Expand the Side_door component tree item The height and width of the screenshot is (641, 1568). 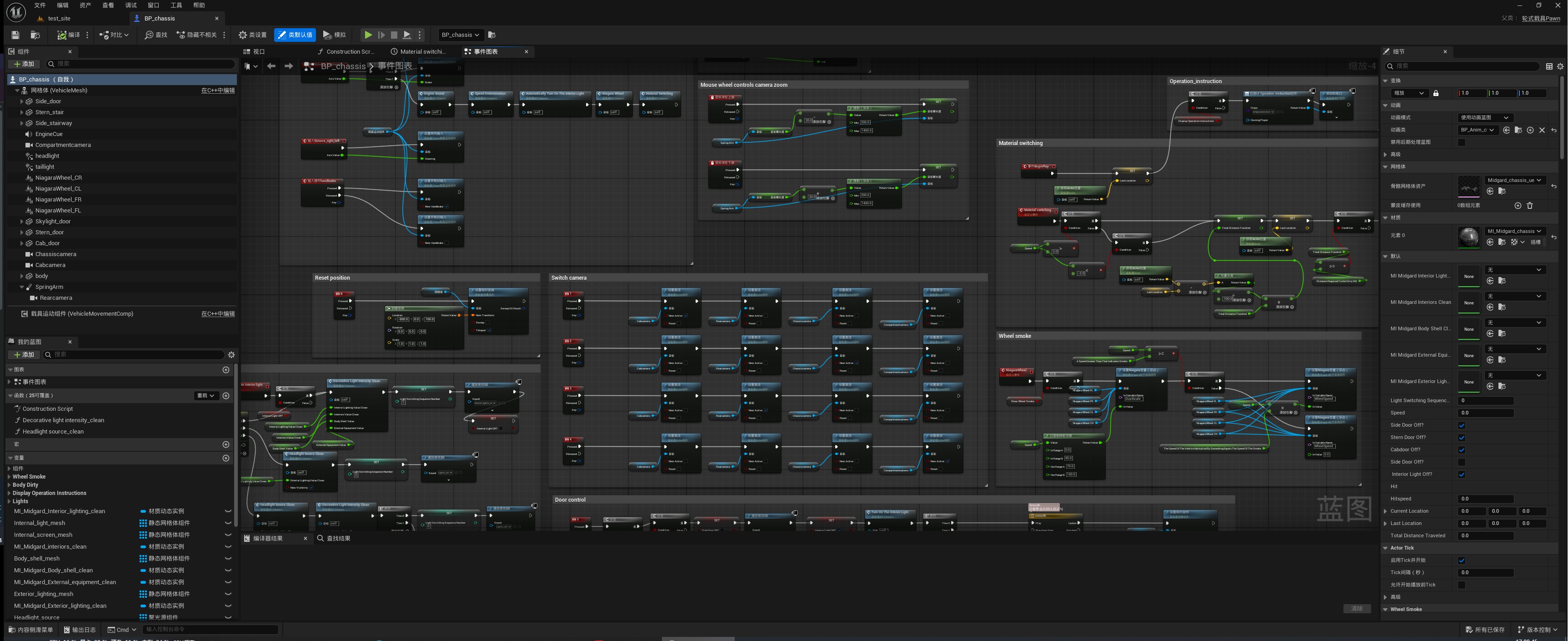21,101
